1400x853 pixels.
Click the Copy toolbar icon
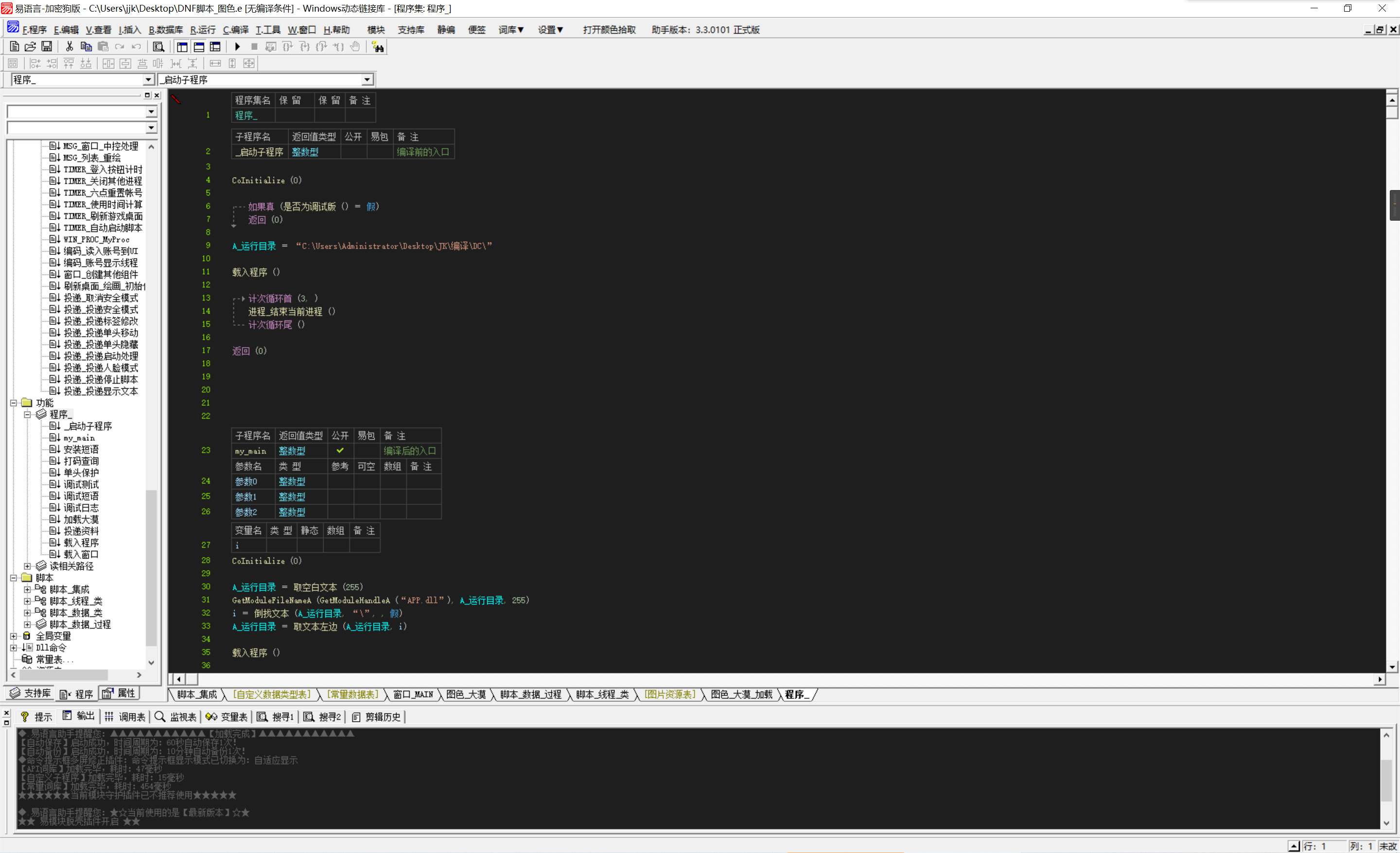87,47
